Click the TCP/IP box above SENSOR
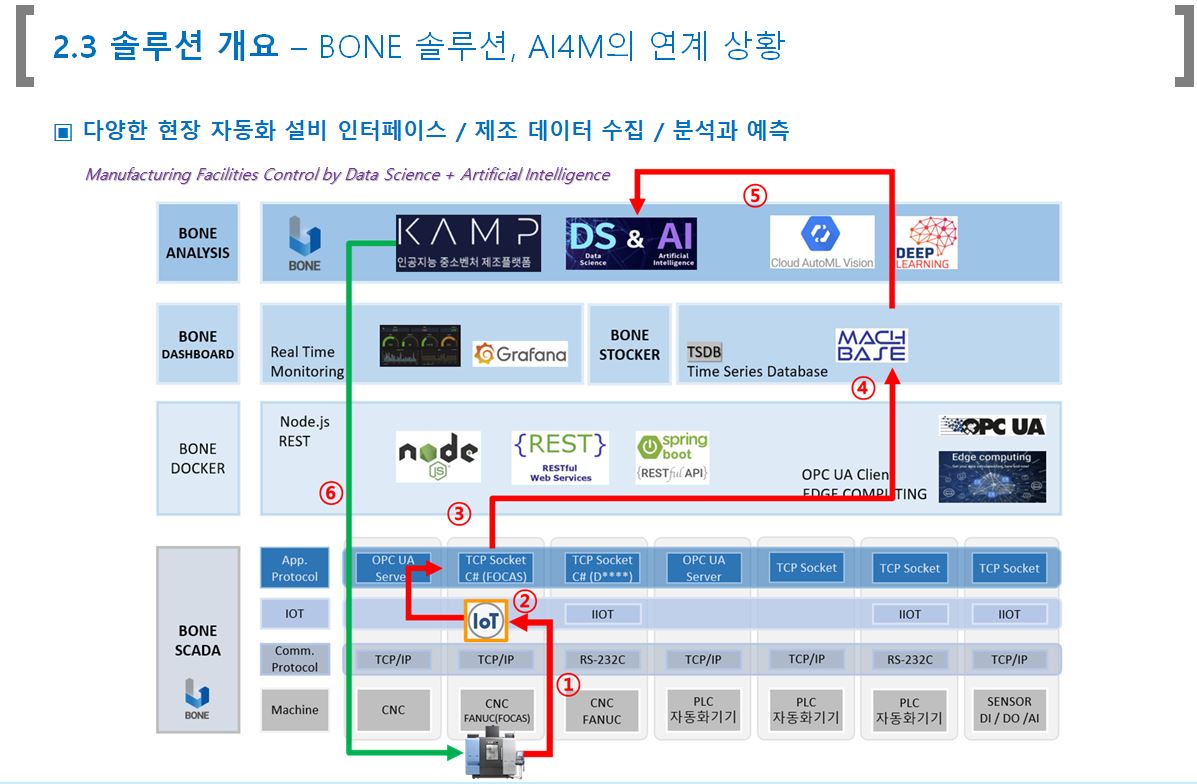Image resolution: width=1197 pixels, height=784 pixels. pyautogui.click(x=1009, y=660)
